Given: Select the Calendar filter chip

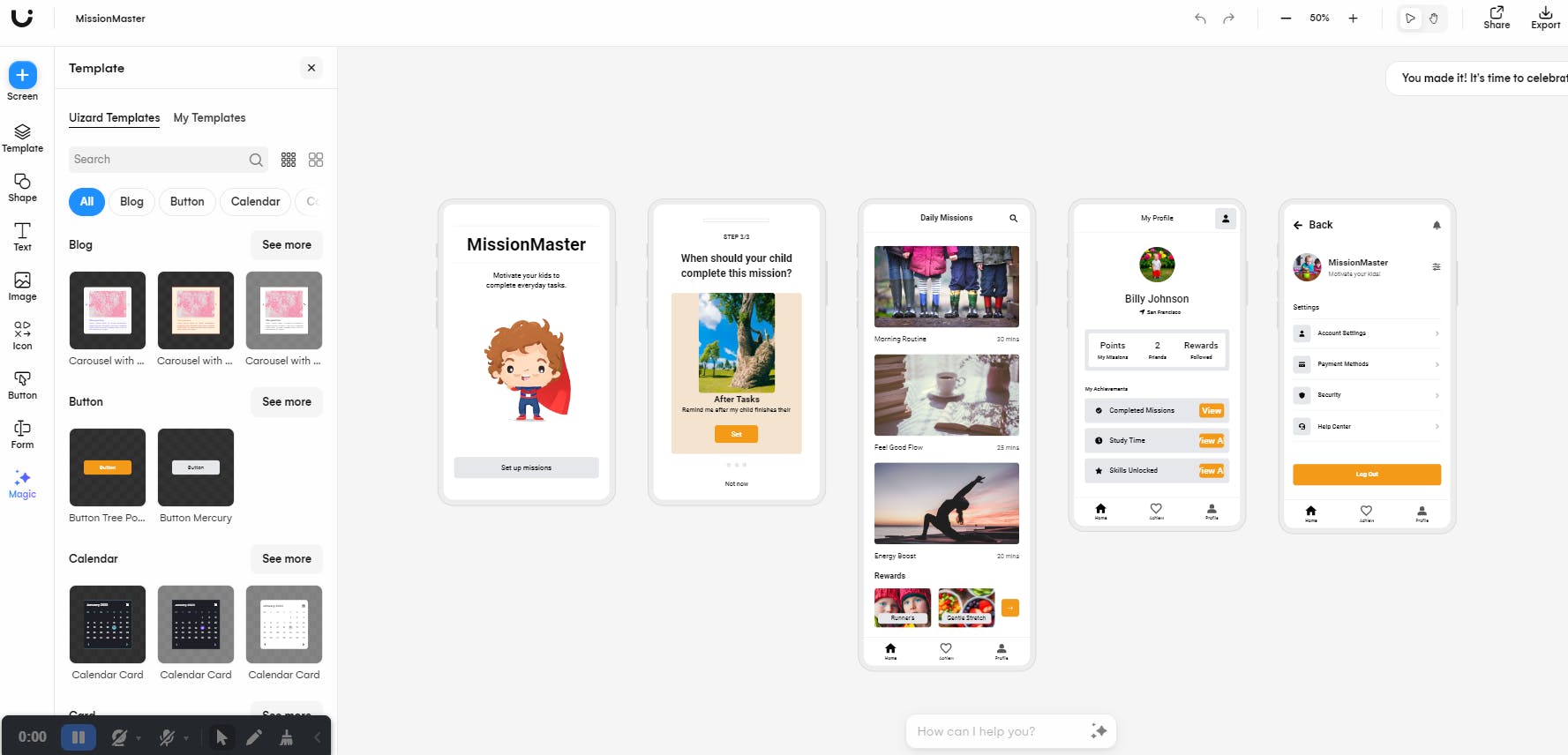Looking at the screenshot, I should [255, 202].
